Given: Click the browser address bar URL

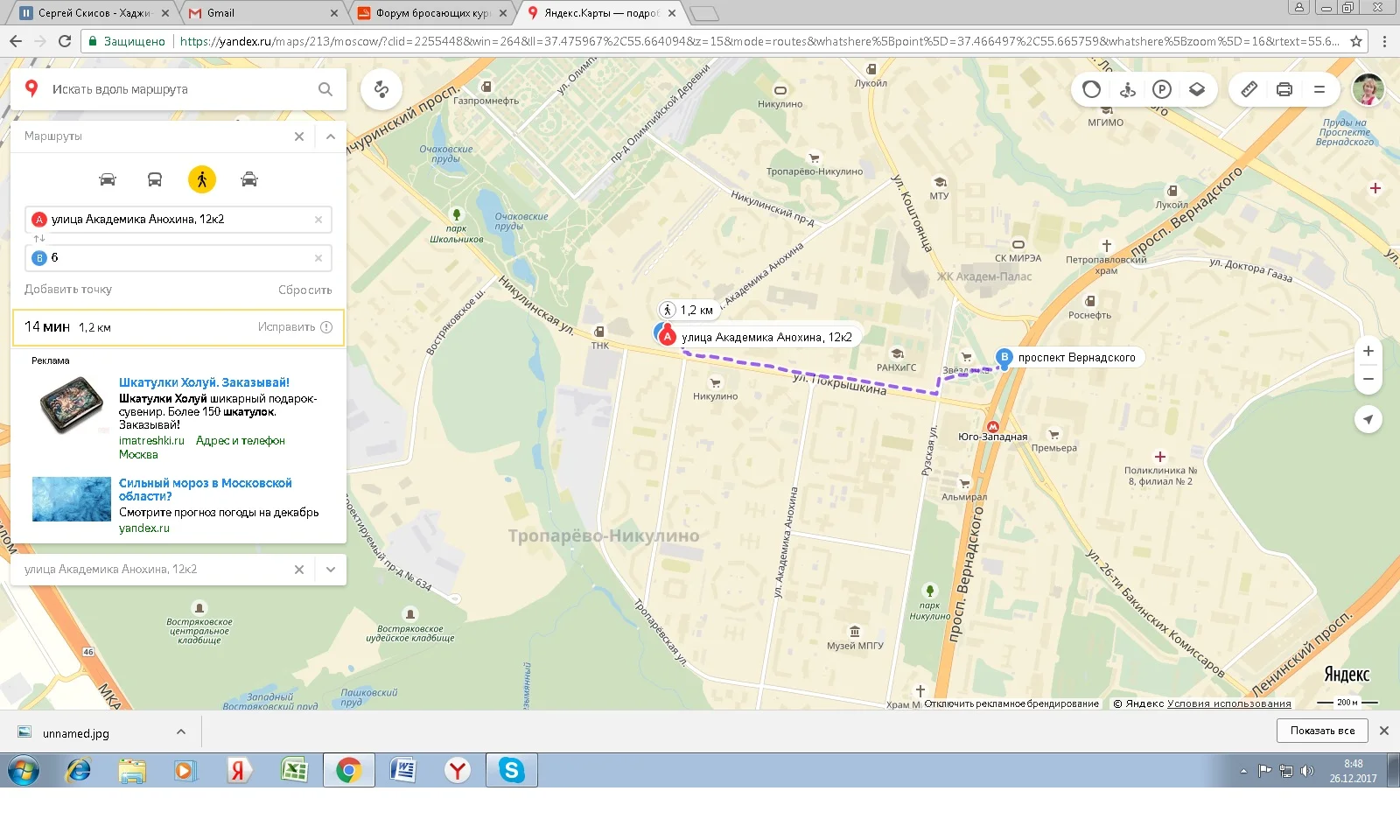Looking at the screenshot, I should point(759,41).
